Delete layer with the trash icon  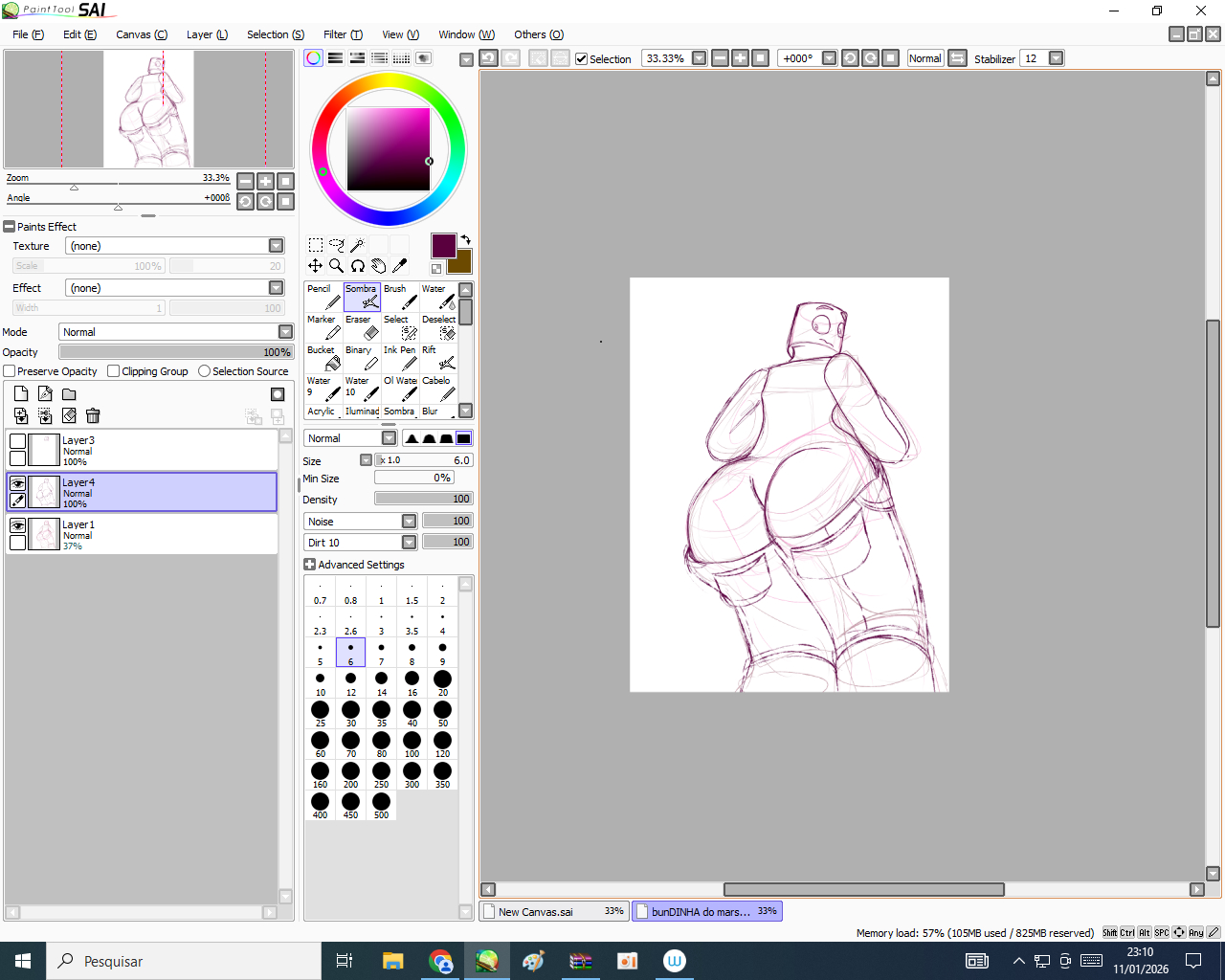[93, 415]
